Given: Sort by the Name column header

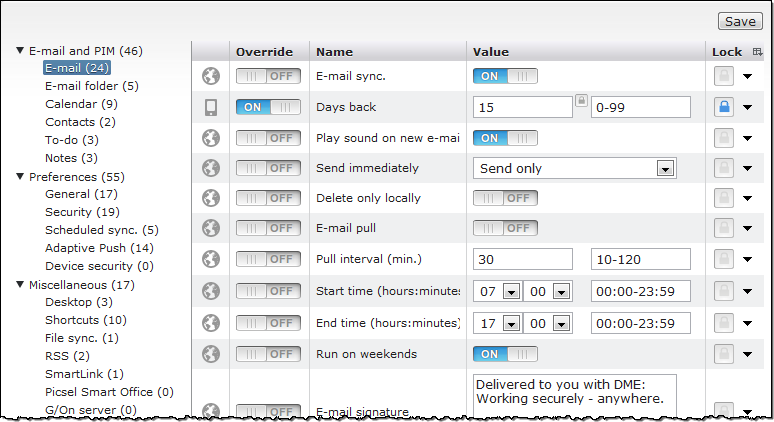Looking at the screenshot, I should point(334,52).
